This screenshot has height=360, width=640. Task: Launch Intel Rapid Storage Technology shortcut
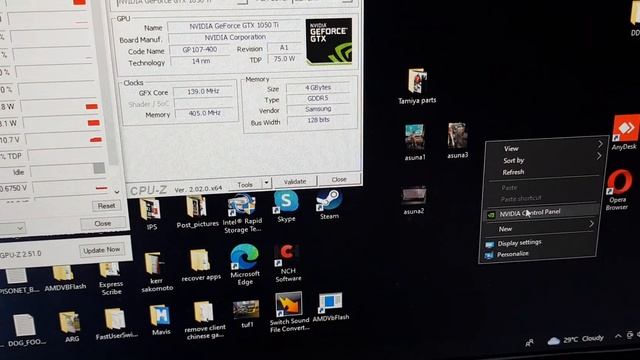pos(242,205)
